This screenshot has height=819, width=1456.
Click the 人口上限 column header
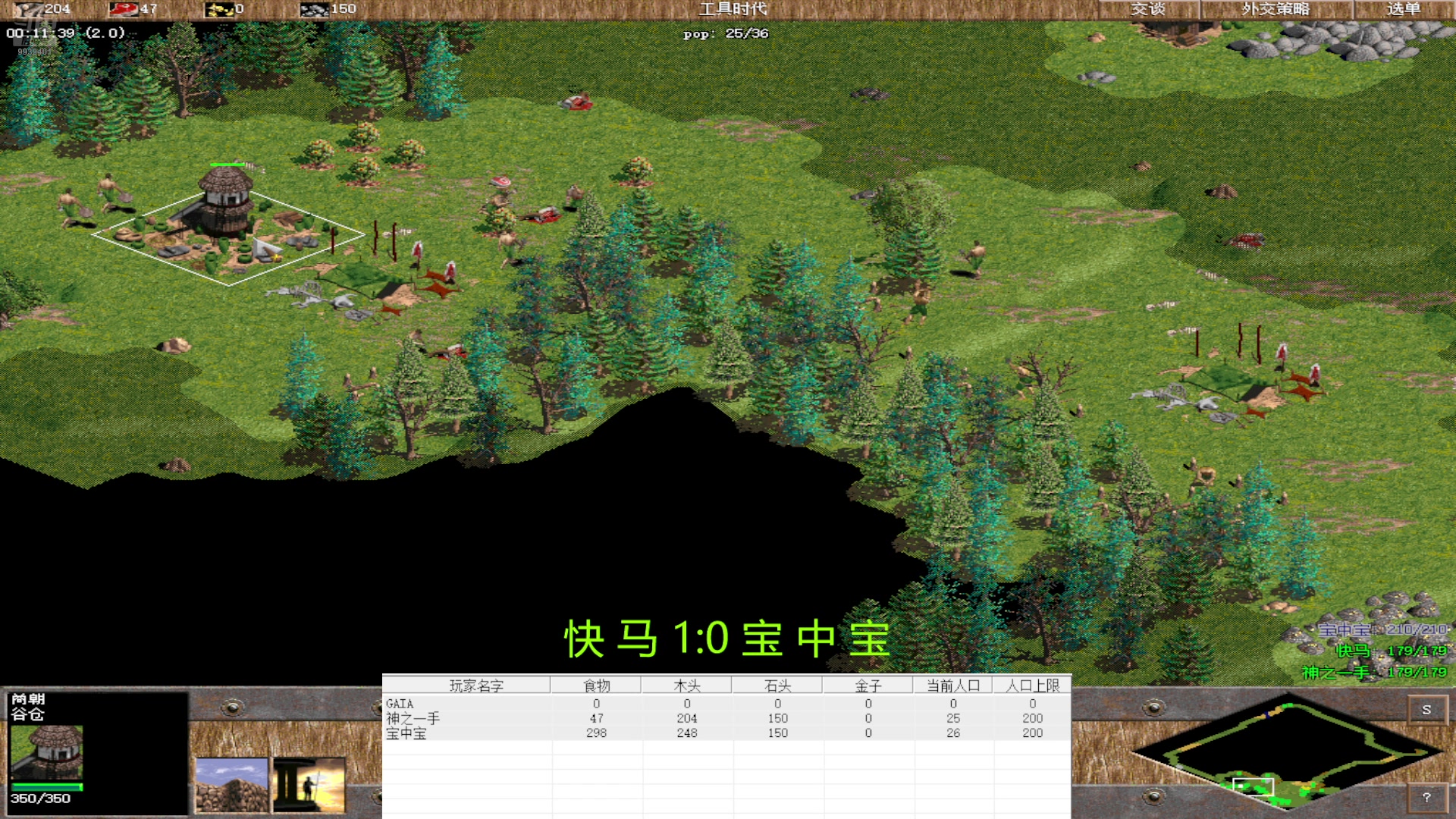pos(1033,686)
